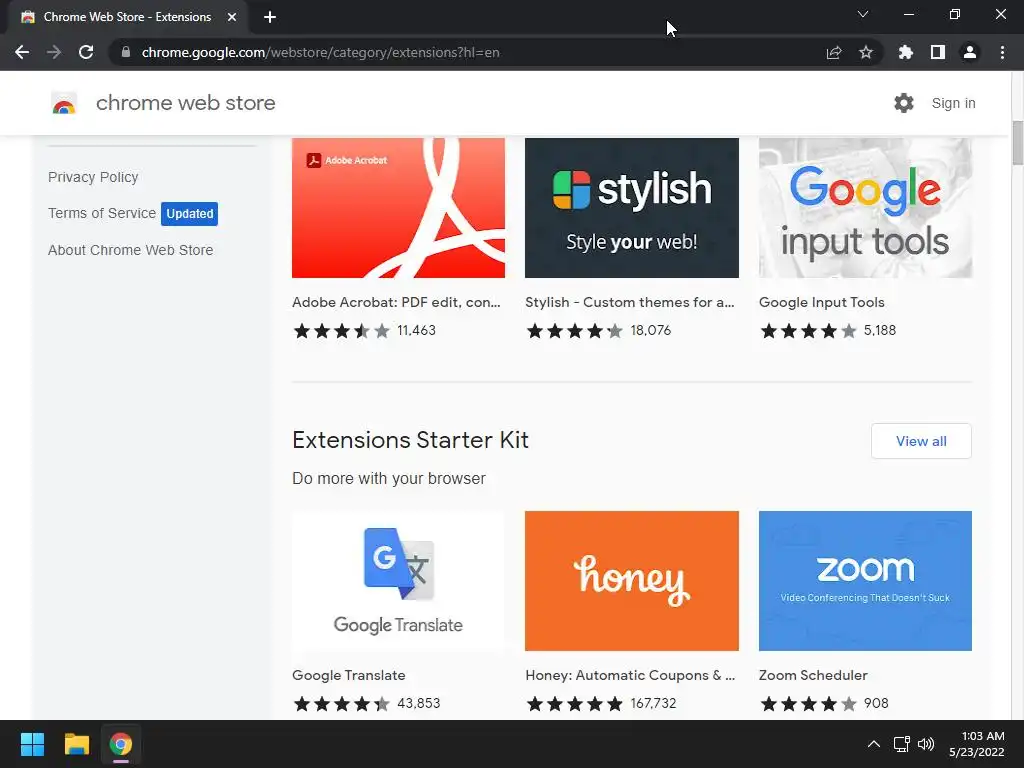Click the page vertical scrollbar thumb
The image size is (1024, 768).
(x=1017, y=143)
